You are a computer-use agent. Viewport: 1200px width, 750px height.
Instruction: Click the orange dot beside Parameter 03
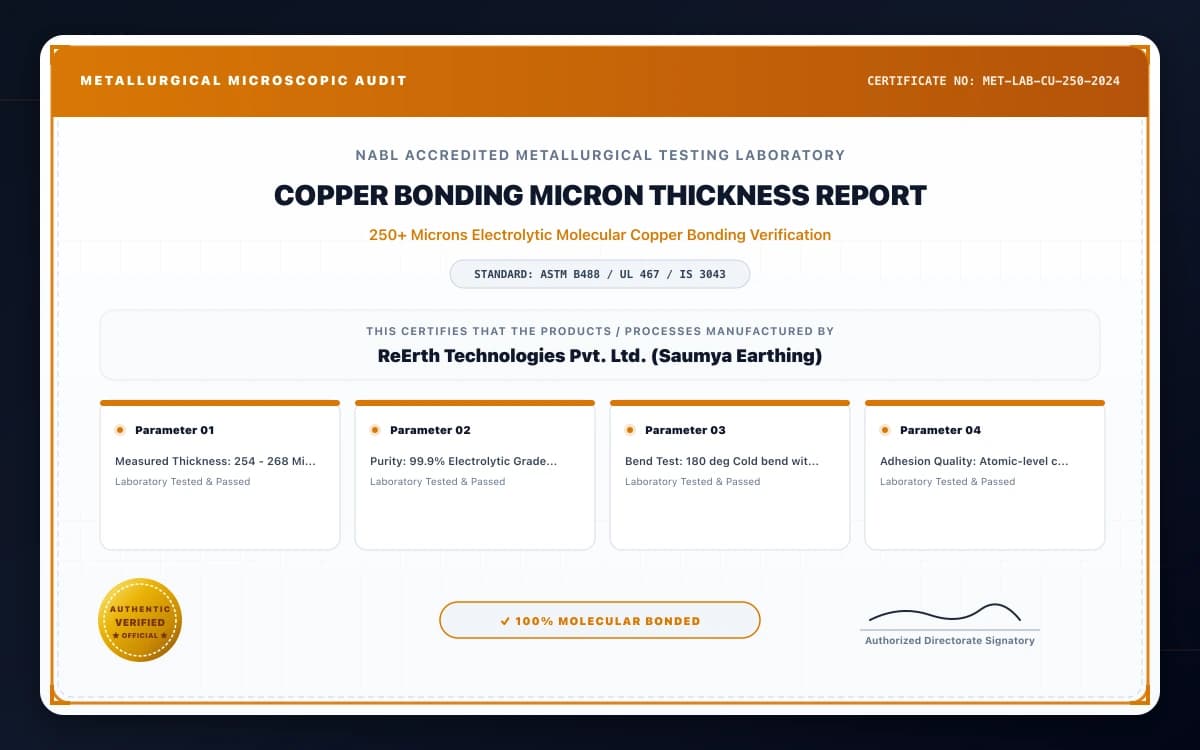(x=630, y=430)
